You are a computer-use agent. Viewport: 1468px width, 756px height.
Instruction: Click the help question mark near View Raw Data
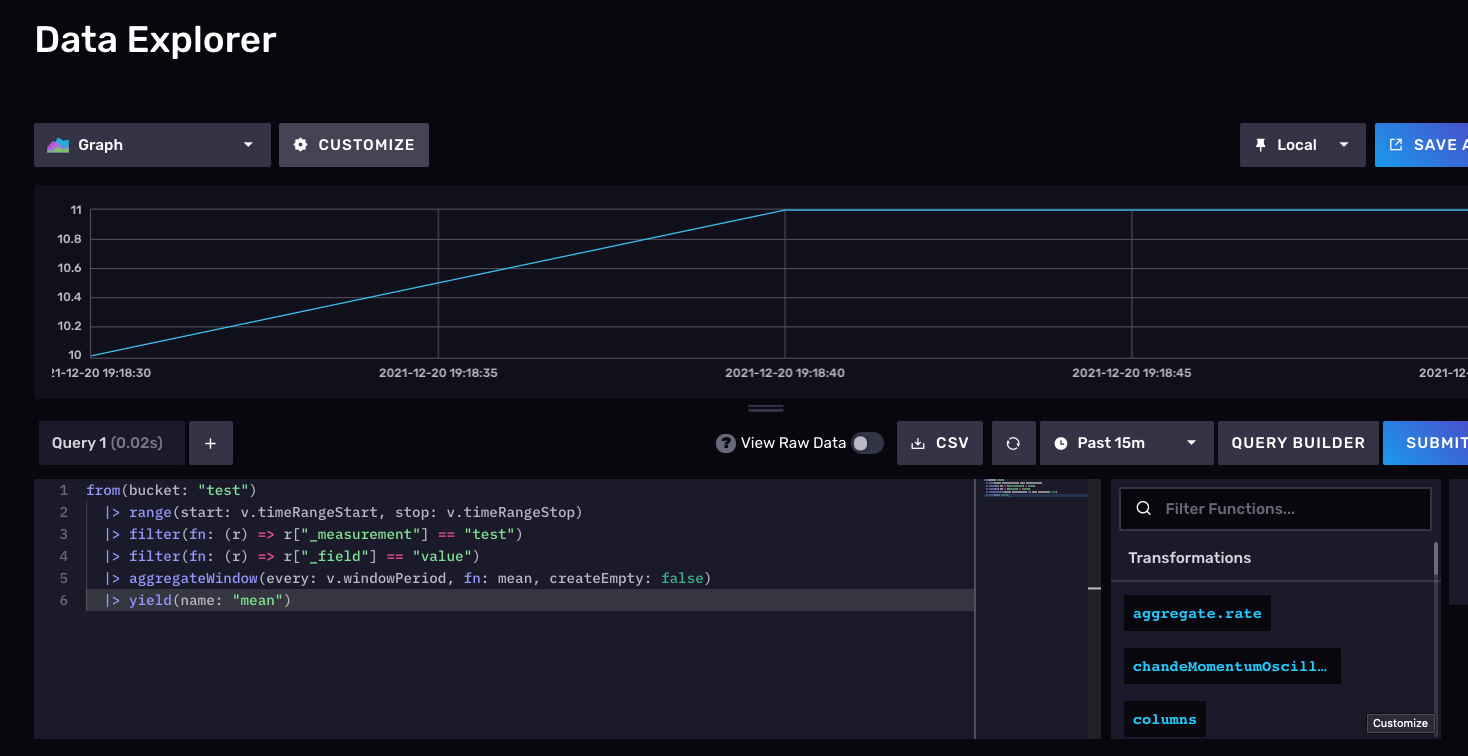724,442
